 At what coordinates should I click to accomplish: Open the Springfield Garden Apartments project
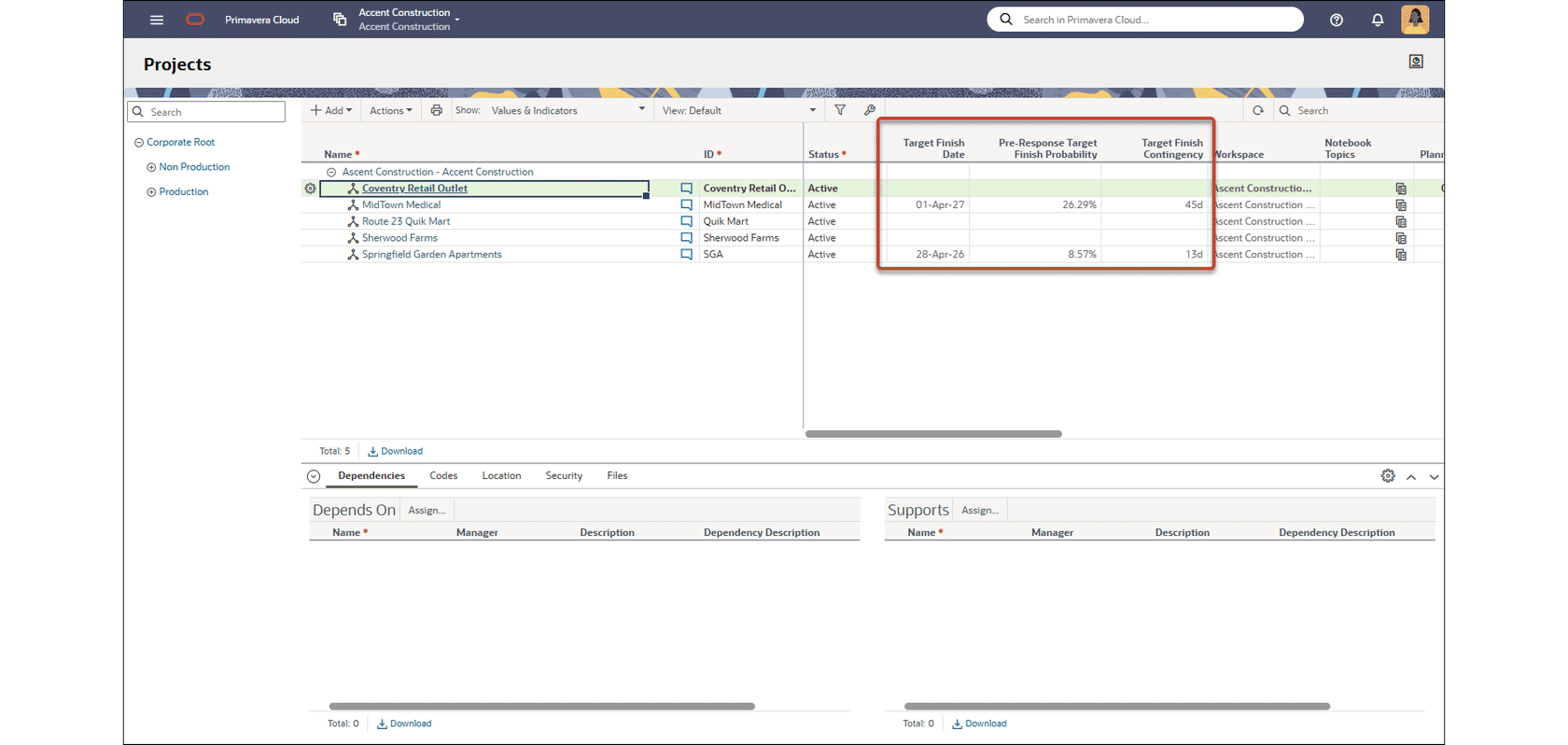click(431, 255)
